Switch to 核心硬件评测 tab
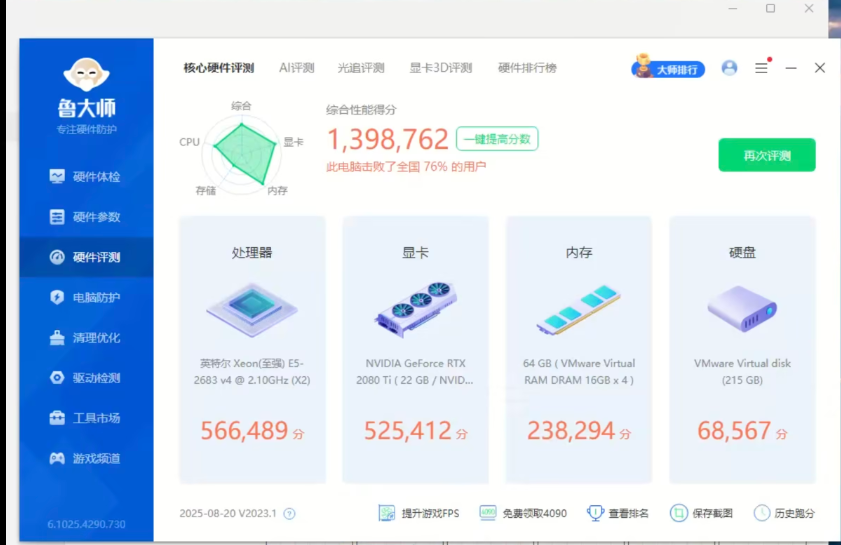 [x=219, y=68]
